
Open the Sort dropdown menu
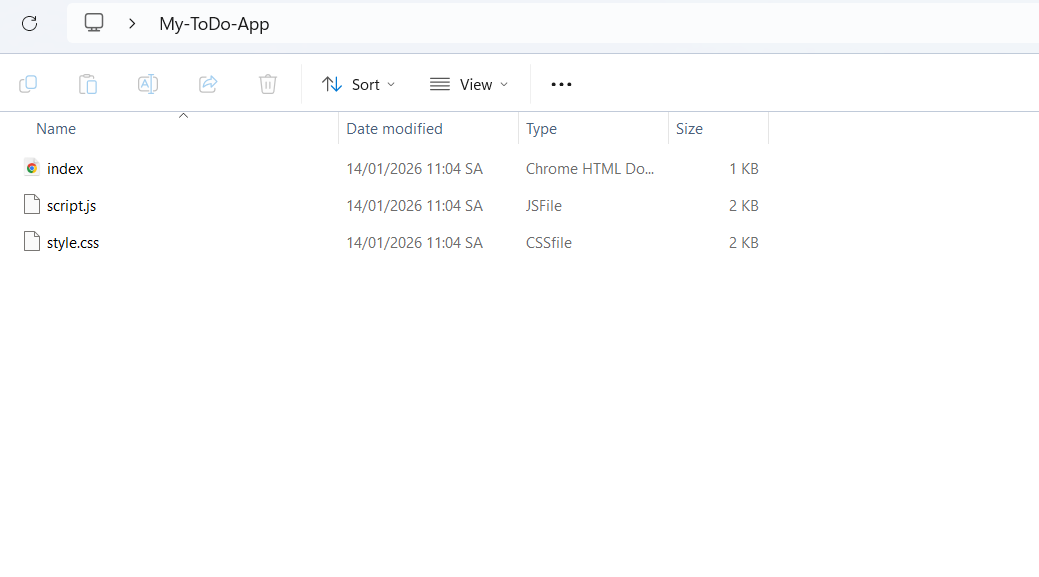359,84
